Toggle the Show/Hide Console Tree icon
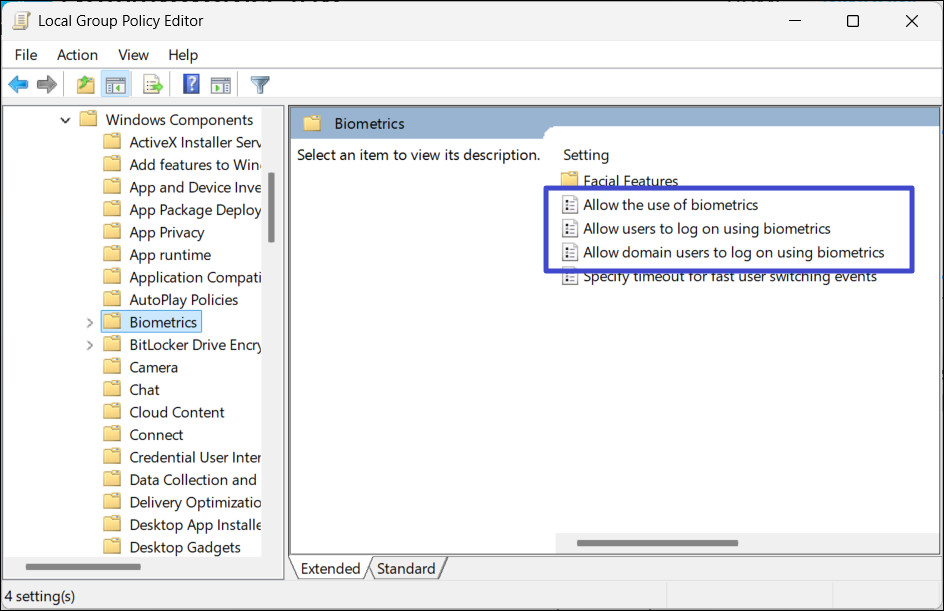Screen dimensions: 944x611 (116, 85)
